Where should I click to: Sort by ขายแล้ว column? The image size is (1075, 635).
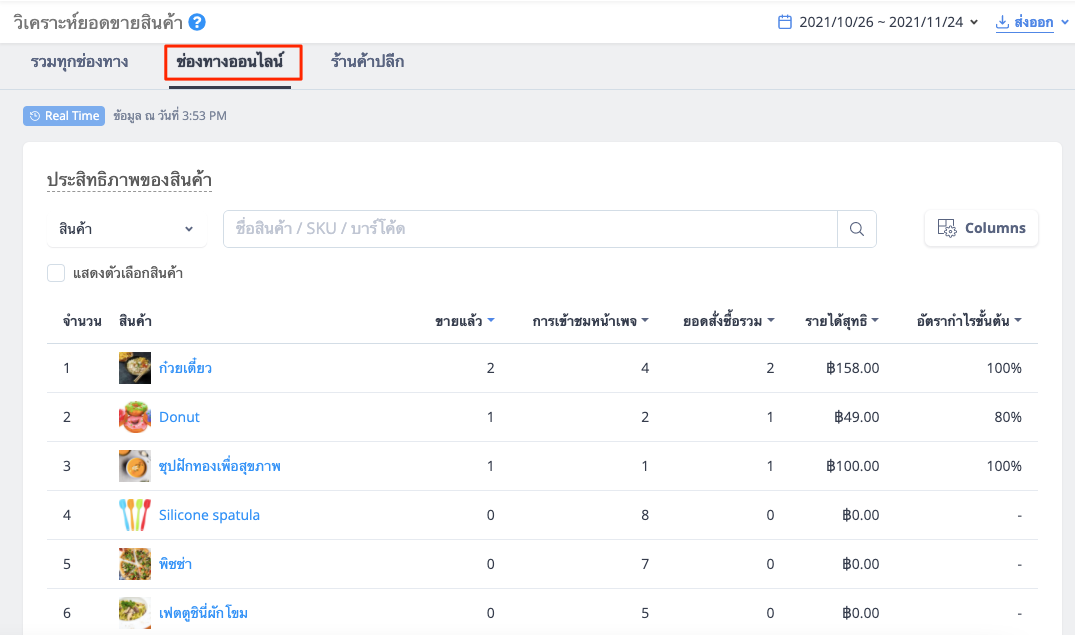coord(465,321)
